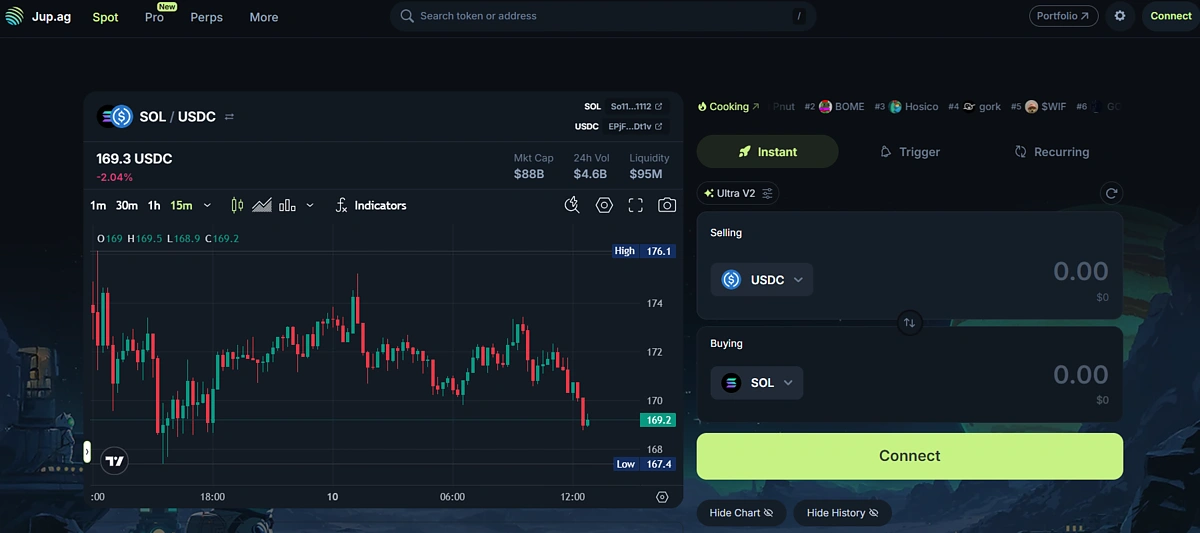Switch selling and buying tokens arrow
This screenshot has height=533, width=1200.
click(x=909, y=322)
